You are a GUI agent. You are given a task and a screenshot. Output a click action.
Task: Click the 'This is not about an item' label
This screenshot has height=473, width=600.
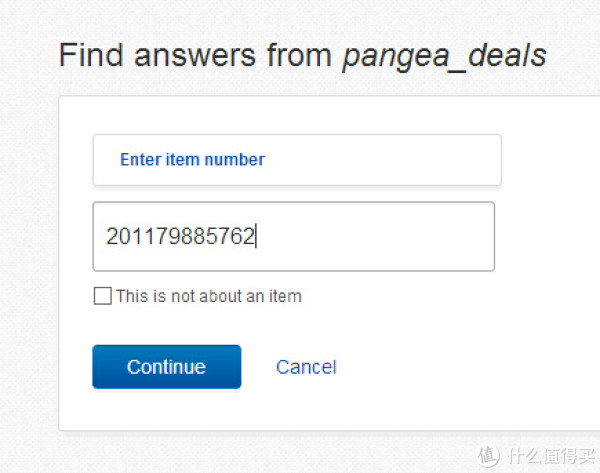pos(209,296)
